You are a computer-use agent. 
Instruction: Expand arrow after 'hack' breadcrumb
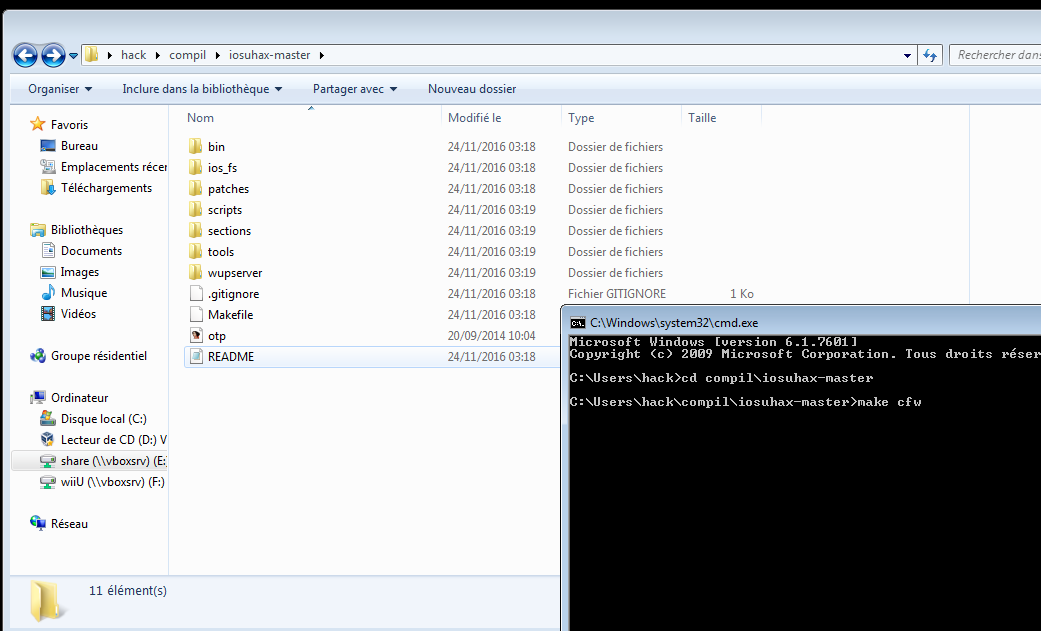157,55
